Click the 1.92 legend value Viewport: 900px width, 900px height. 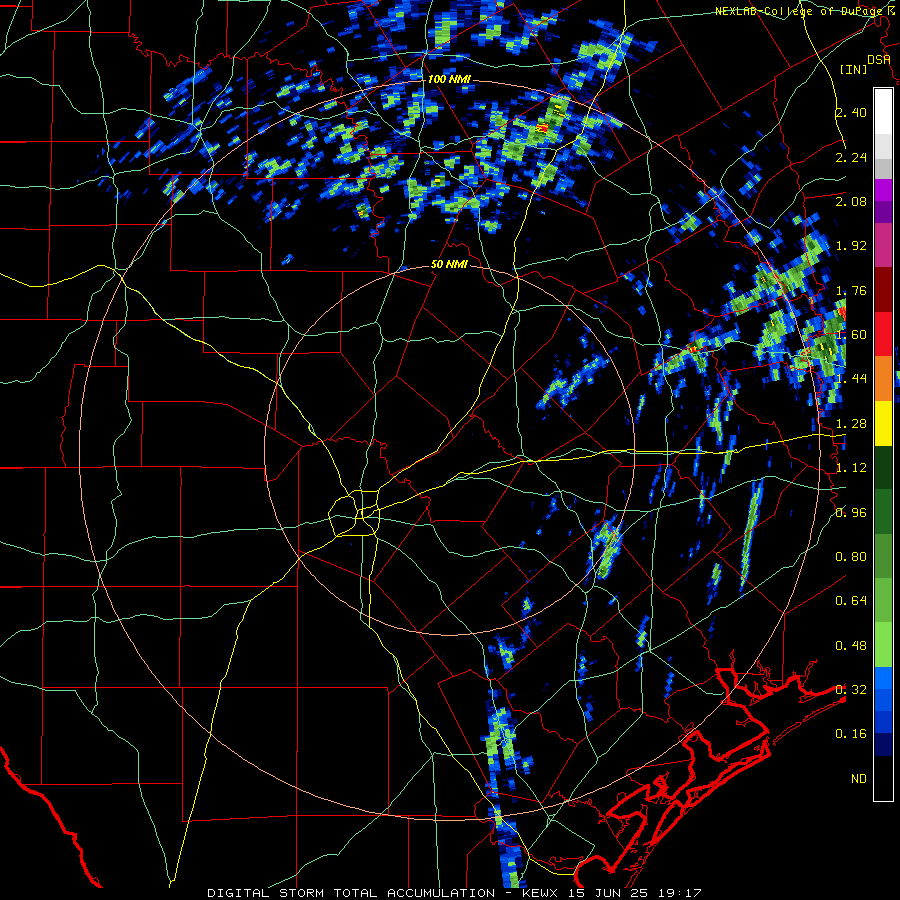[x=851, y=246]
